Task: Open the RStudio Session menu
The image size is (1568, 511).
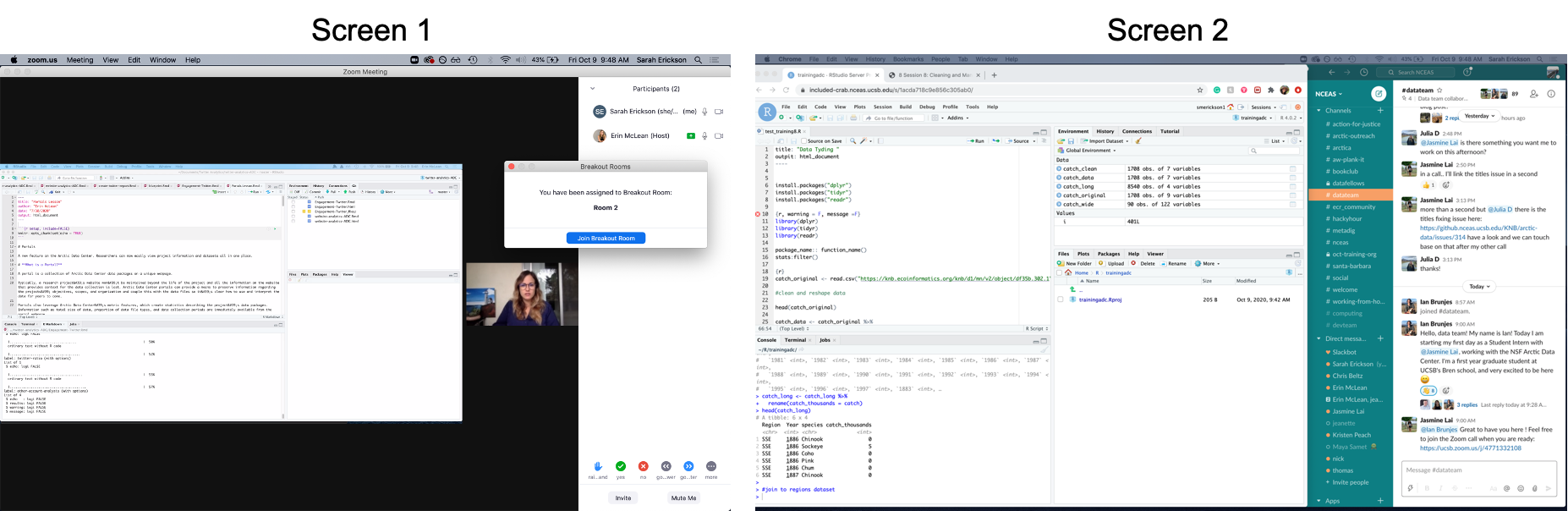Action: click(883, 107)
